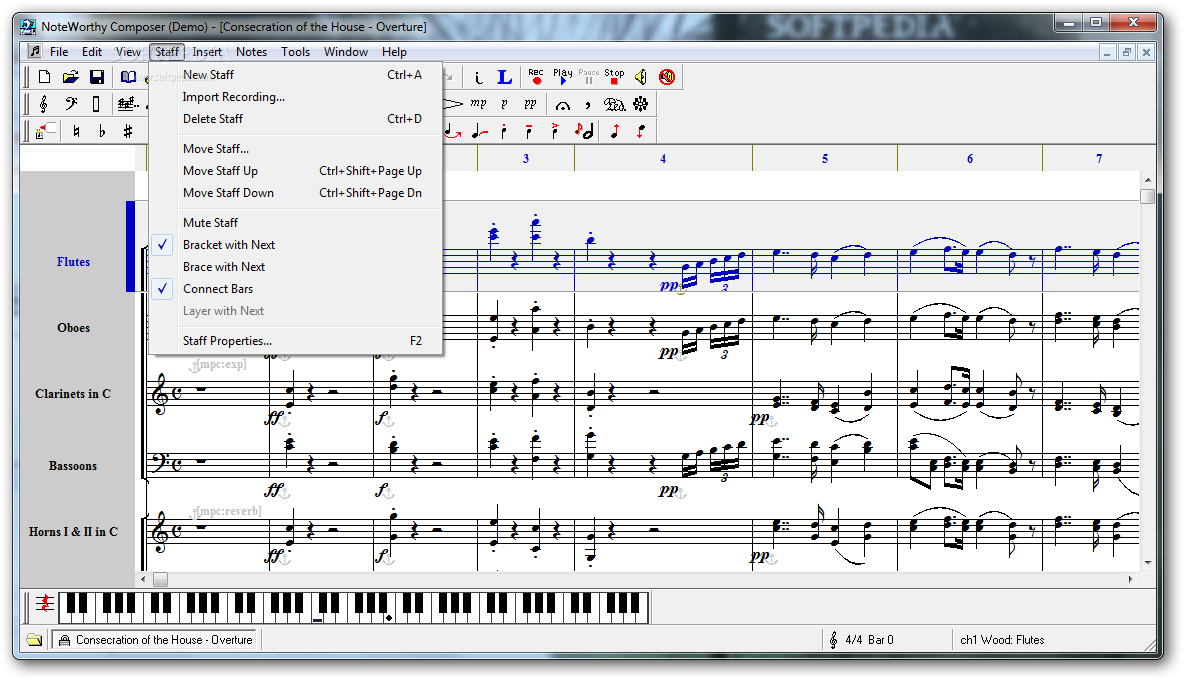Screen dimensions: 1184x680
Task: Select the Oboes staff label
Action: tap(73, 328)
